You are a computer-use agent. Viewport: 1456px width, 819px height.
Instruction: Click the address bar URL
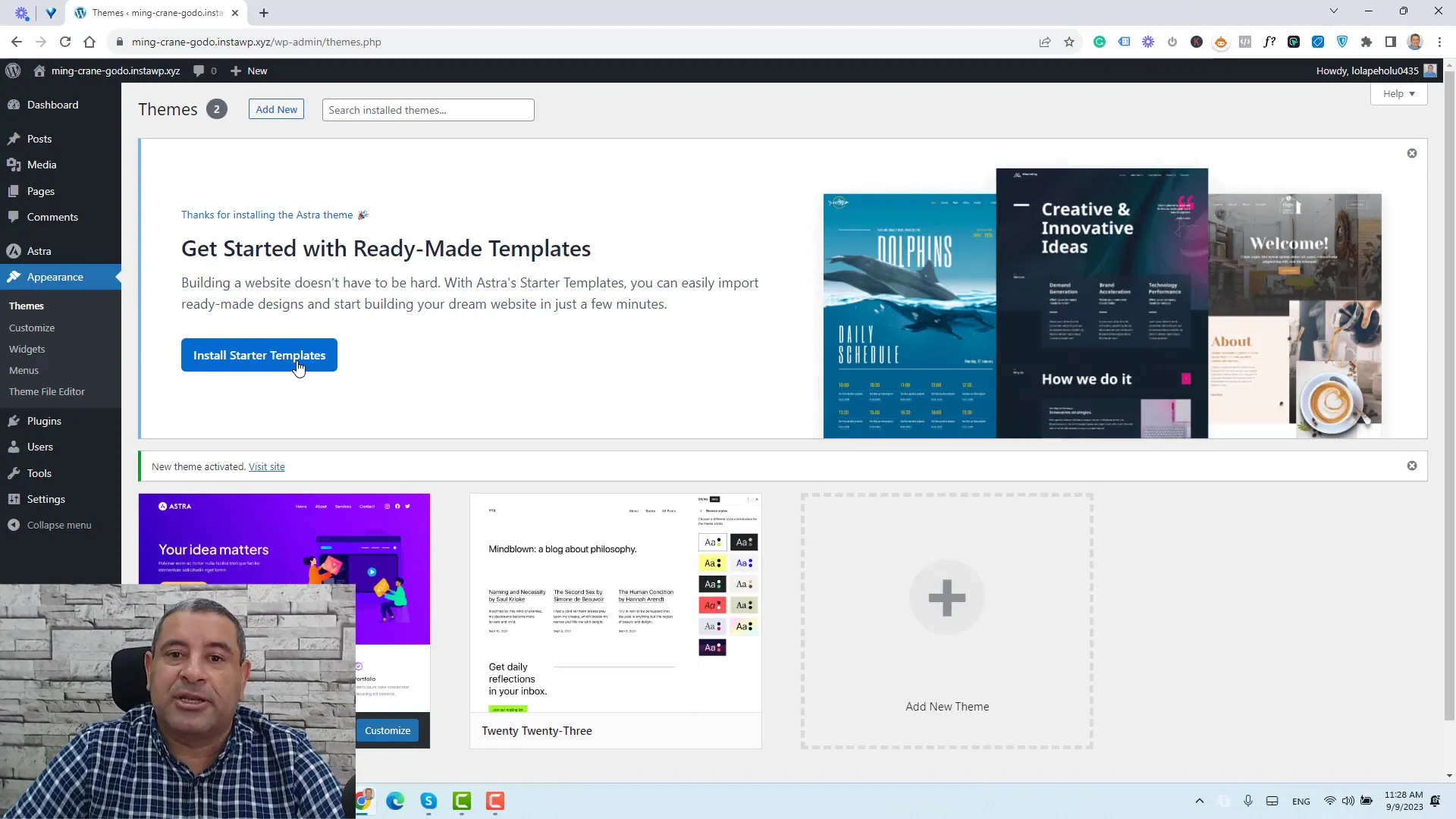256,42
